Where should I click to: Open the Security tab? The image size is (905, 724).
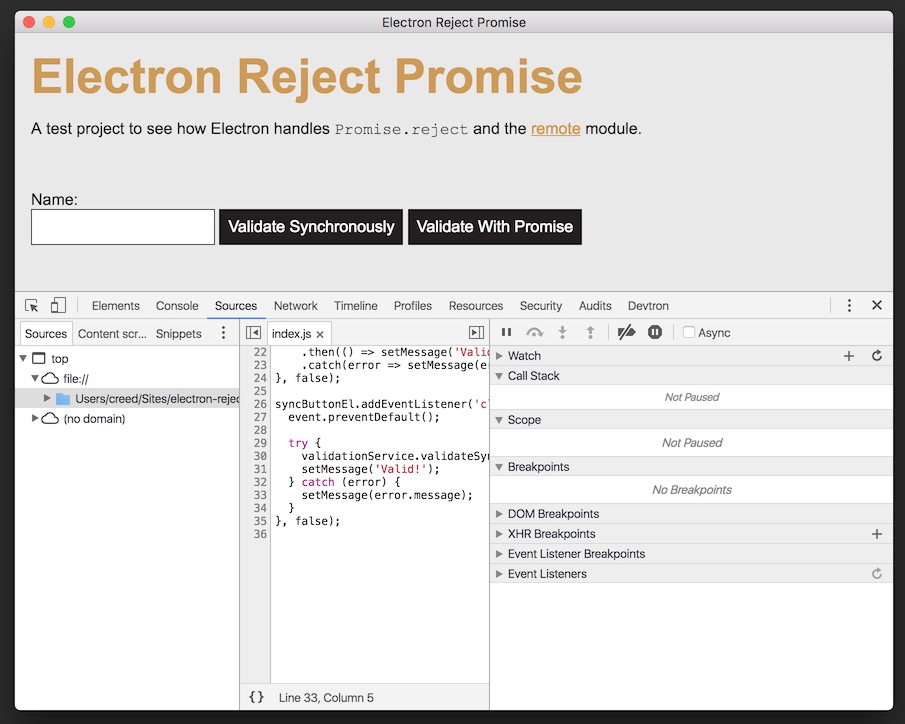(541, 306)
